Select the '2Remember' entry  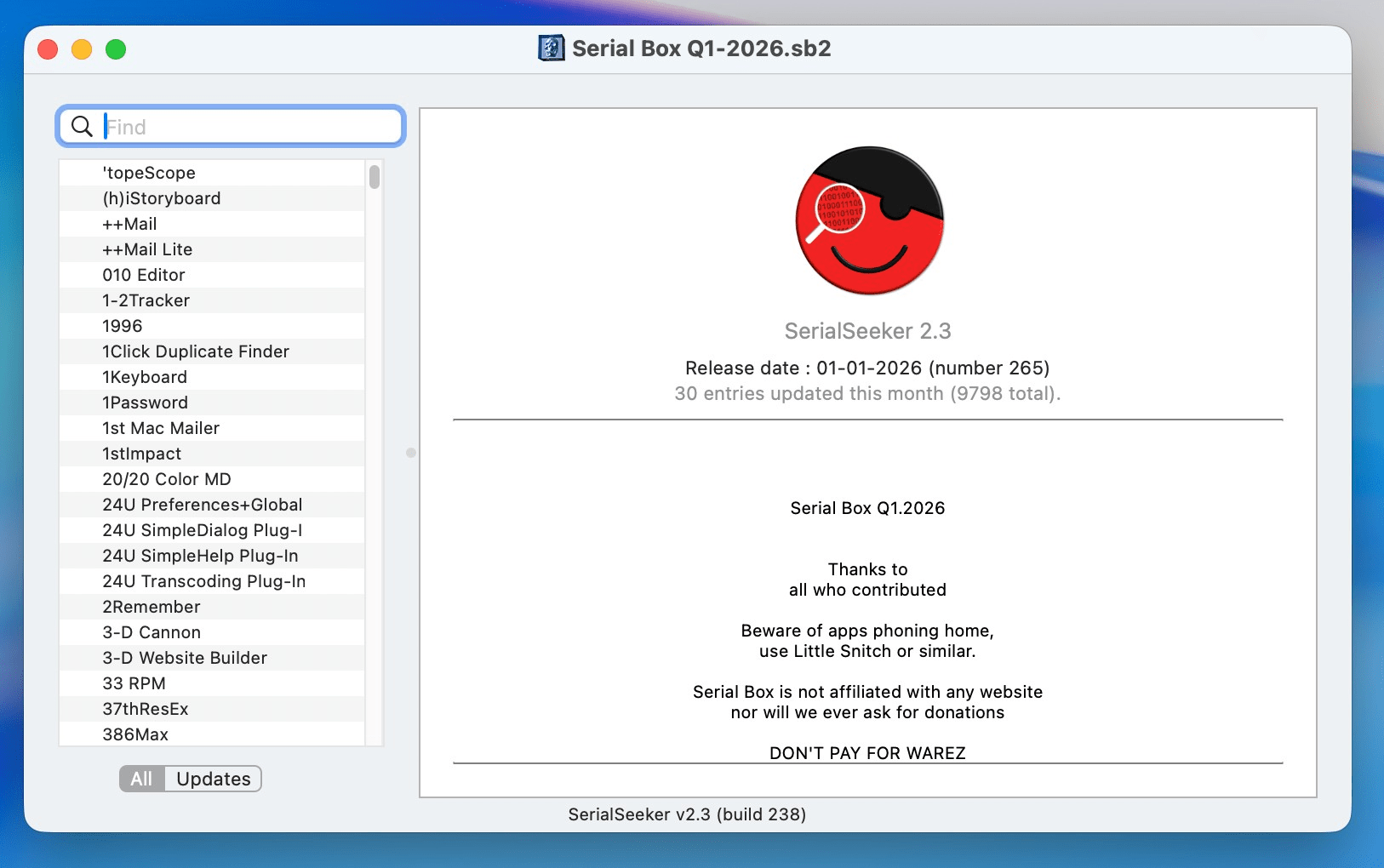[x=151, y=606]
